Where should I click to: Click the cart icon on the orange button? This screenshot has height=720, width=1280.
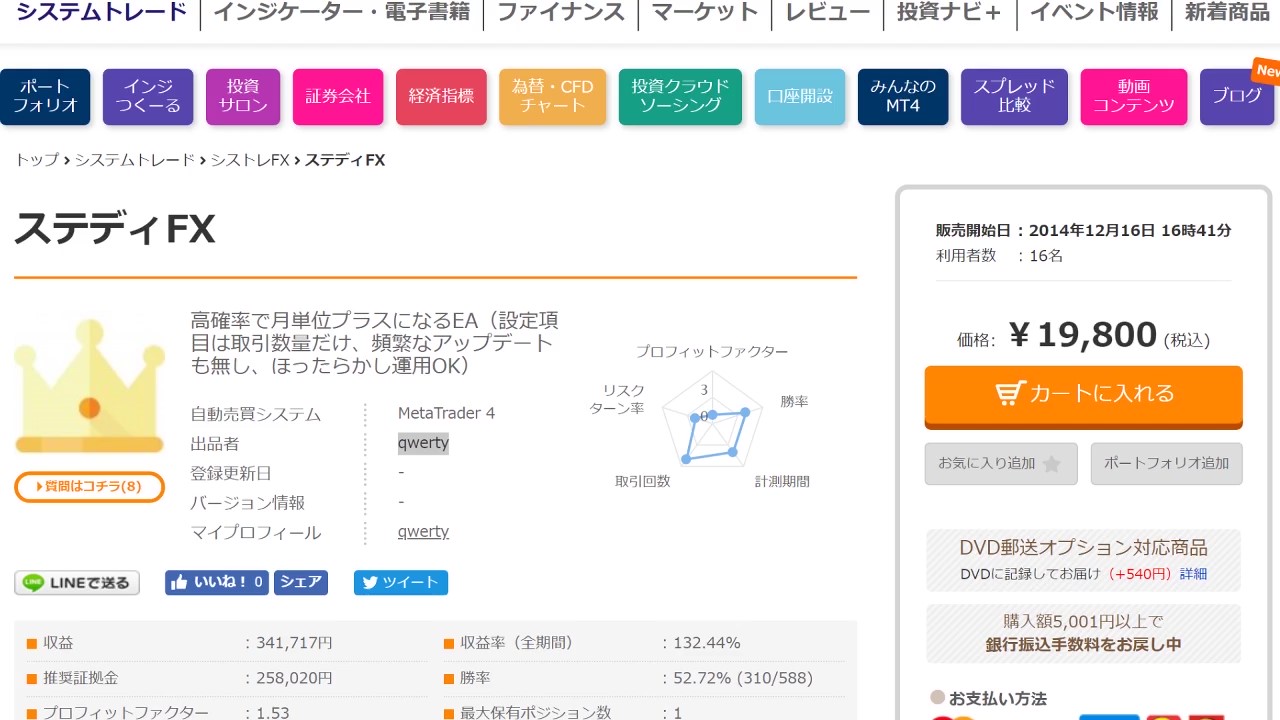[x=1011, y=393]
